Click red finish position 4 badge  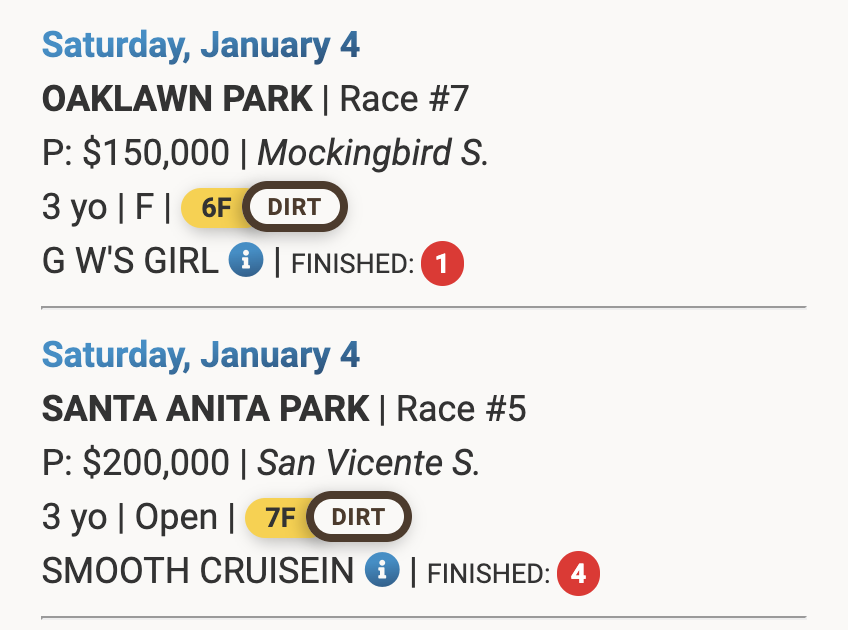[x=579, y=574]
